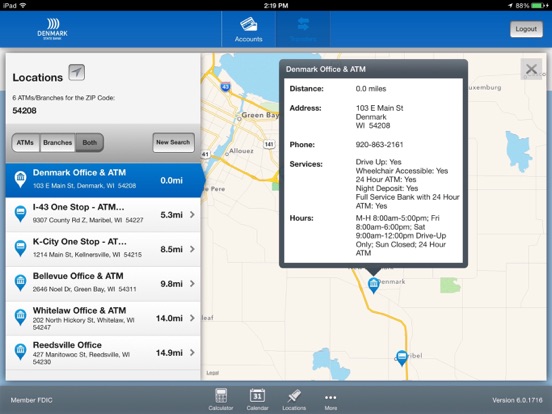Select Whitelaw Office & ATM entry

tap(103, 318)
